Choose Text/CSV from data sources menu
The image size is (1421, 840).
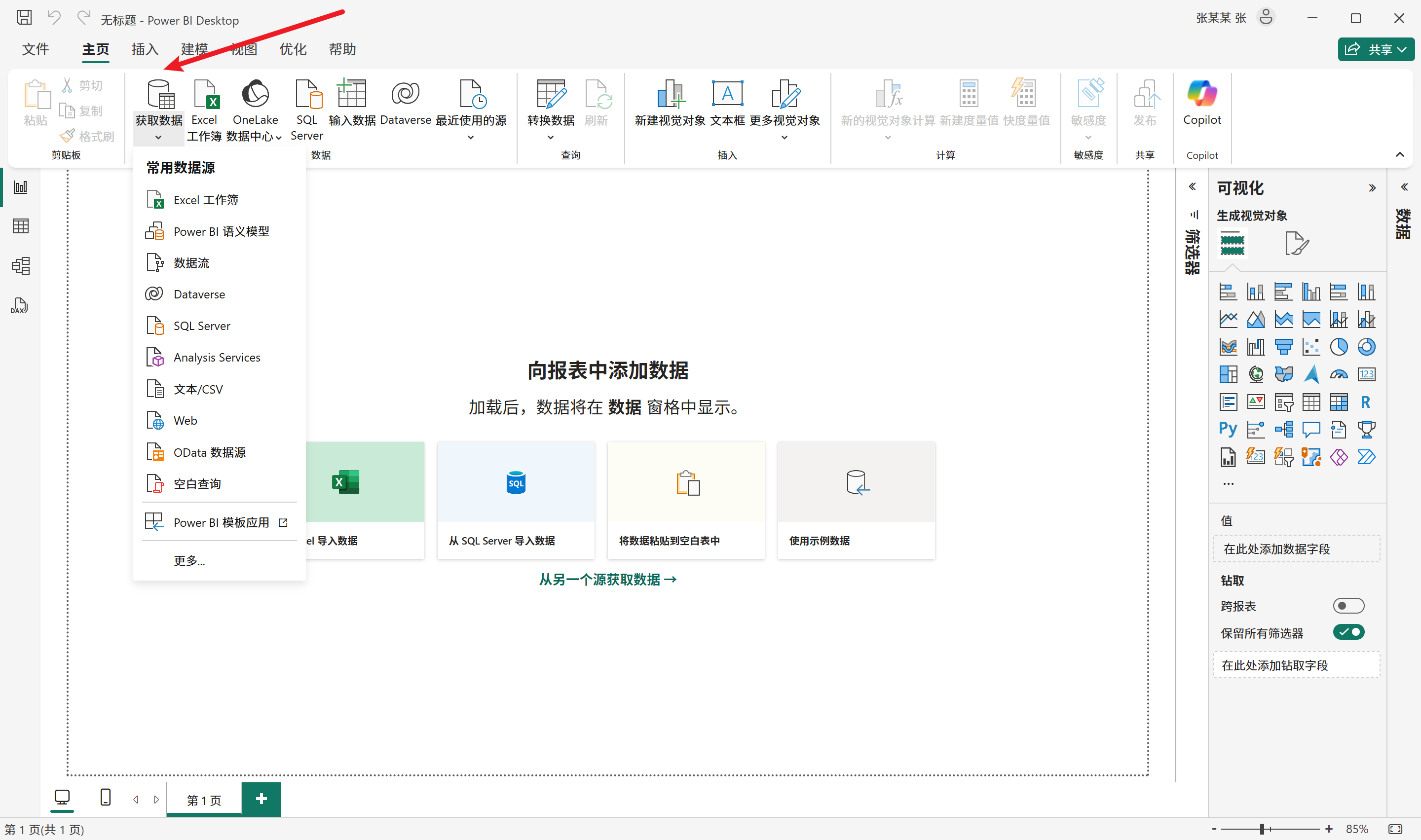(x=198, y=389)
